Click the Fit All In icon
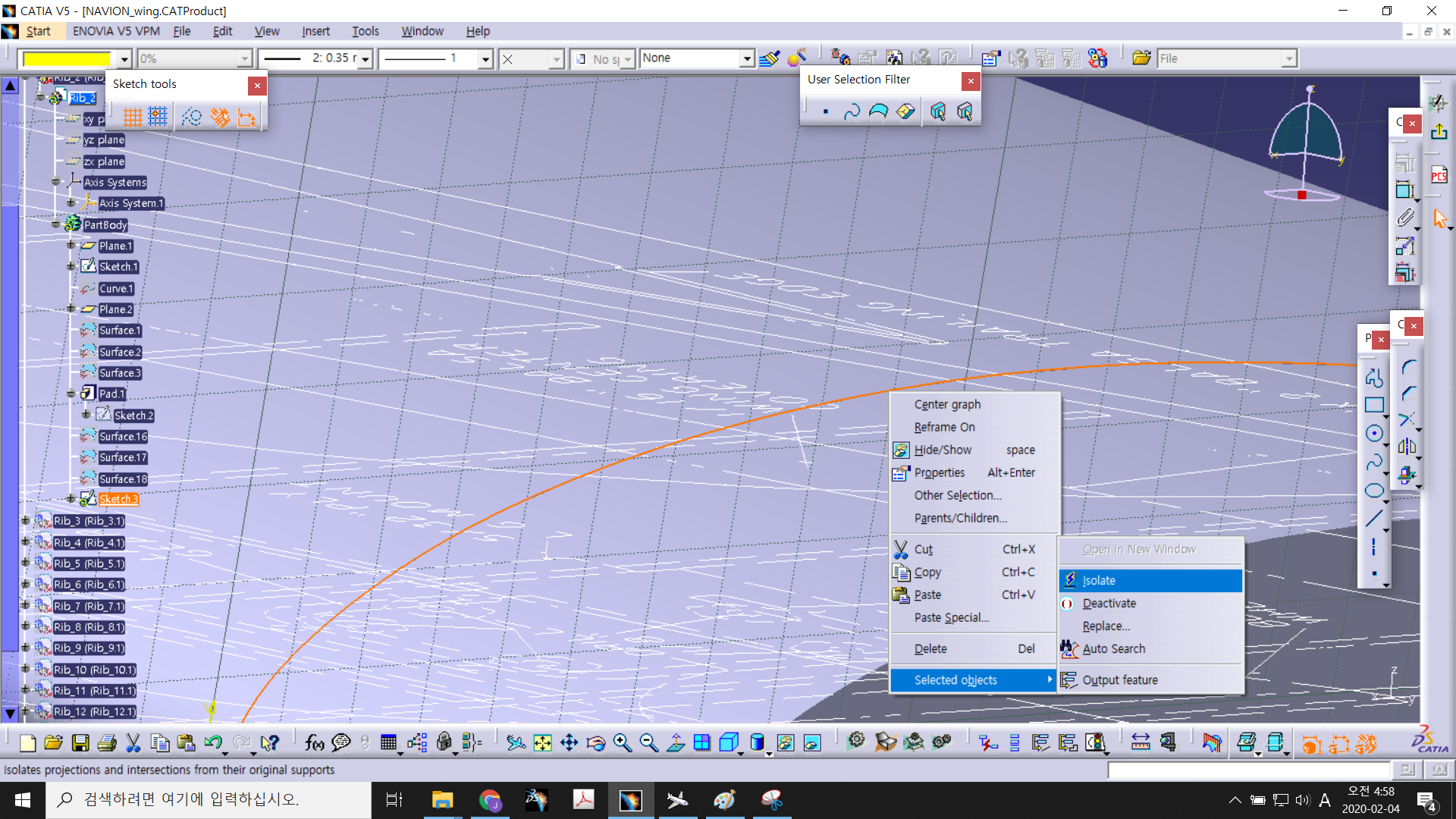Image resolution: width=1456 pixels, height=819 pixels. (542, 743)
